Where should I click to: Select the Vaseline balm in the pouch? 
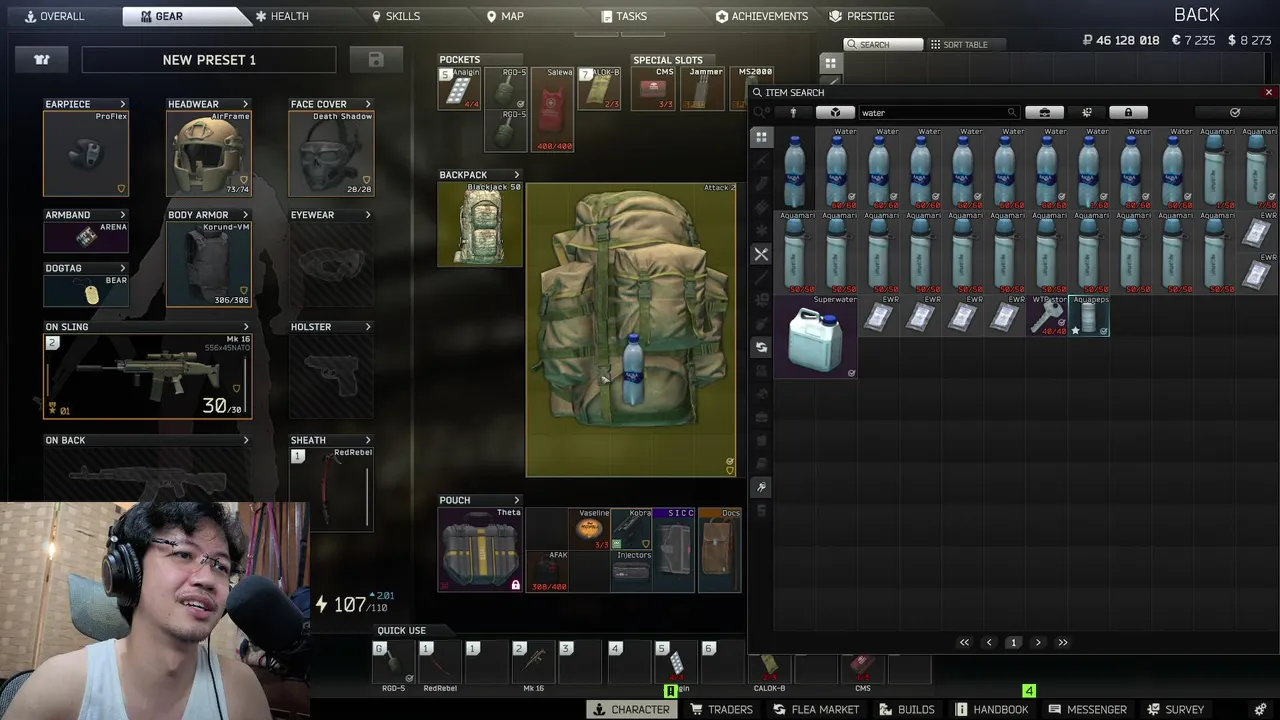[589, 529]
